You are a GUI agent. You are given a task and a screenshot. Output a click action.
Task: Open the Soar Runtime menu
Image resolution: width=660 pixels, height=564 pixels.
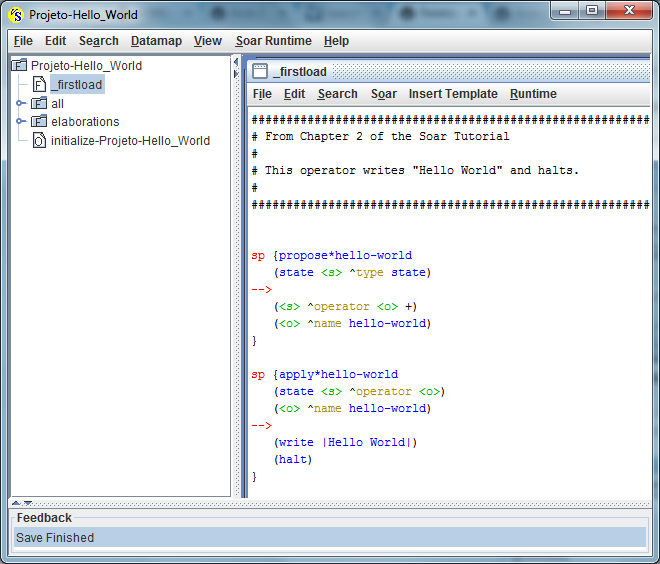[274, 41]
